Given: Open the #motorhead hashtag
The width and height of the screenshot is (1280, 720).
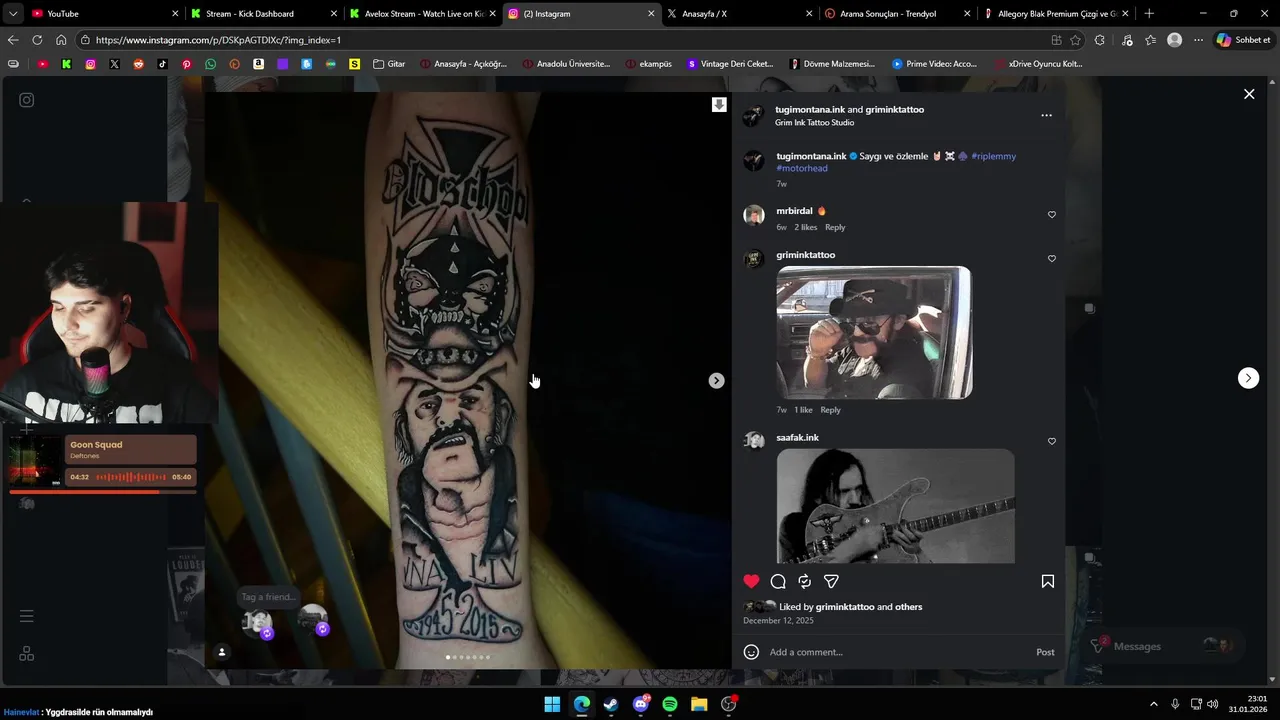Looking at the screenshot, I should click(x=802, y=168).
